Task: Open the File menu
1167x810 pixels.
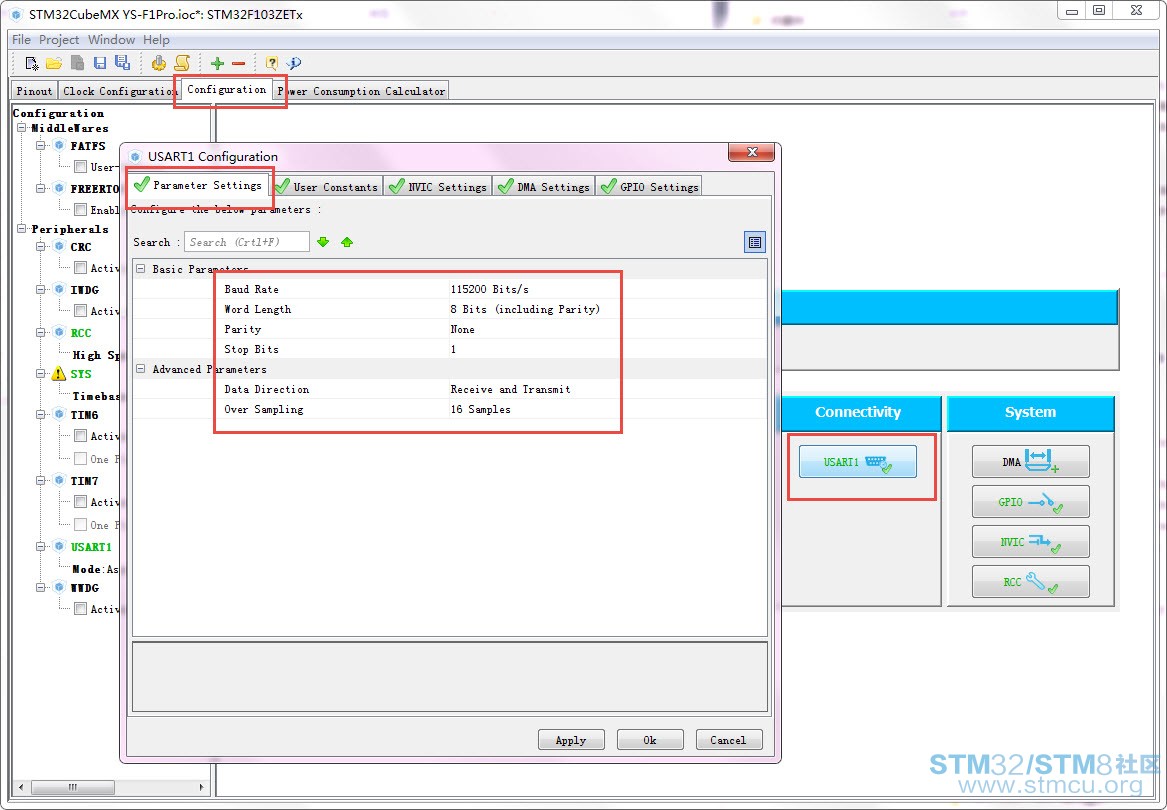Action: [21, 39]
